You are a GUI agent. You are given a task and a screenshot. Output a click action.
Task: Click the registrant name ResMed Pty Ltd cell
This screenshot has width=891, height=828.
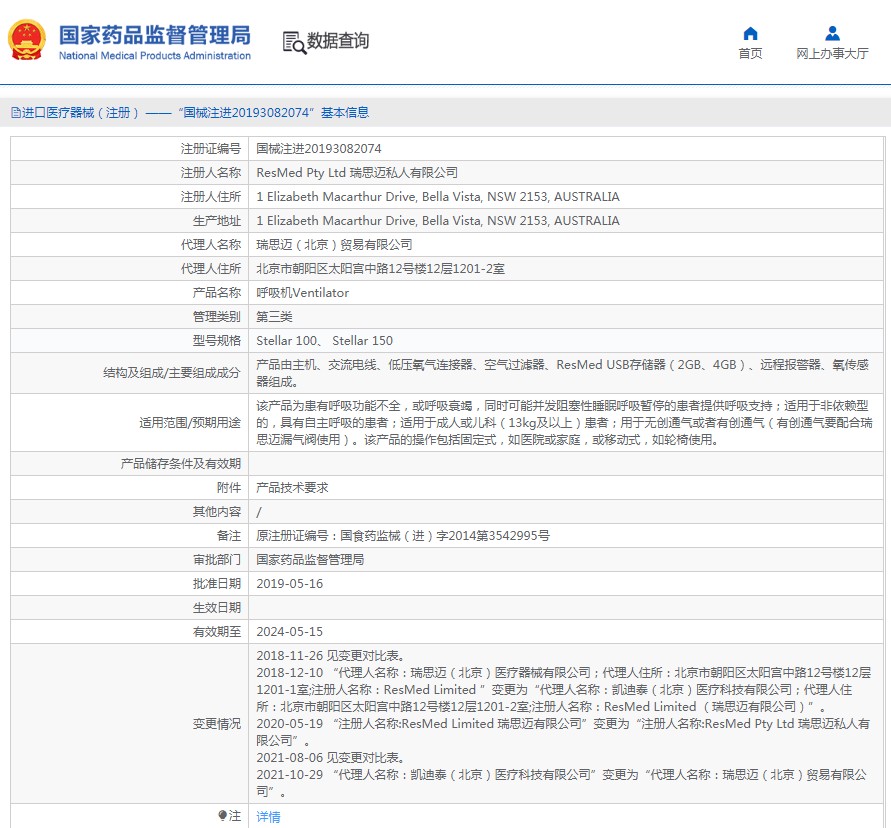356,172
